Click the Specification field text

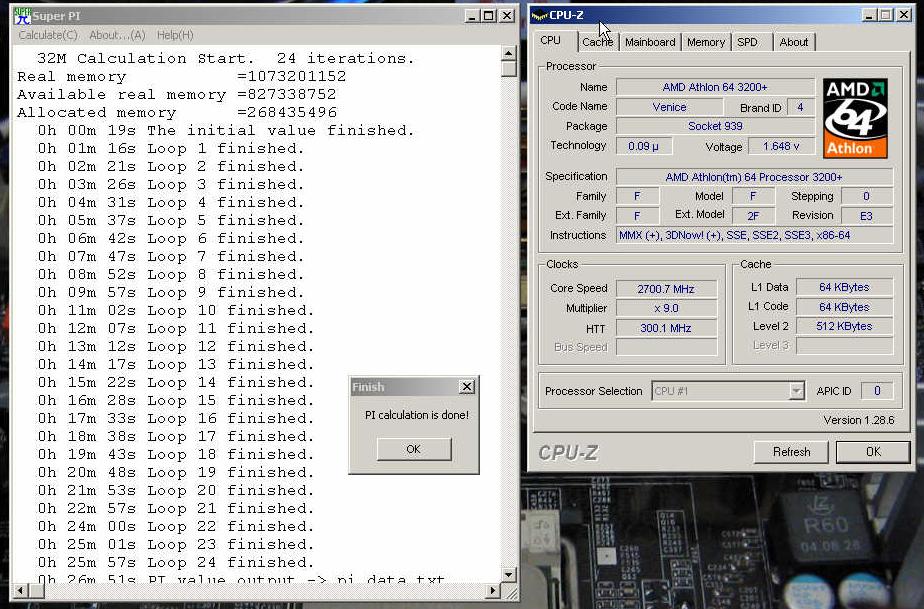click(x=754, y=177)
